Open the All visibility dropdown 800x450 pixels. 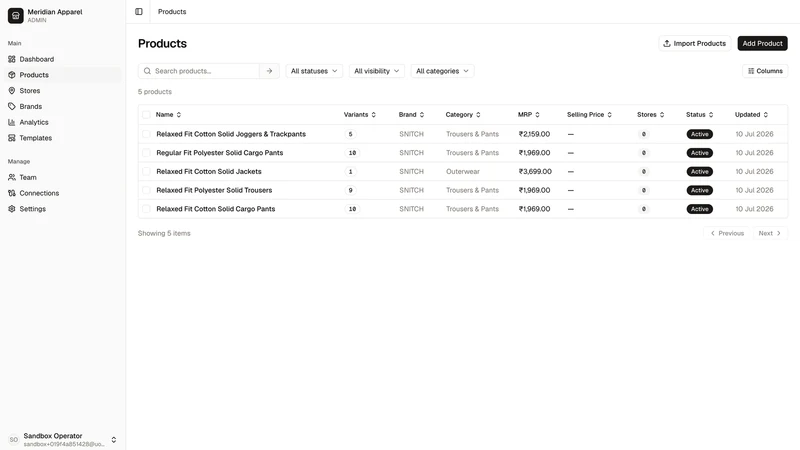coord(377,71)
